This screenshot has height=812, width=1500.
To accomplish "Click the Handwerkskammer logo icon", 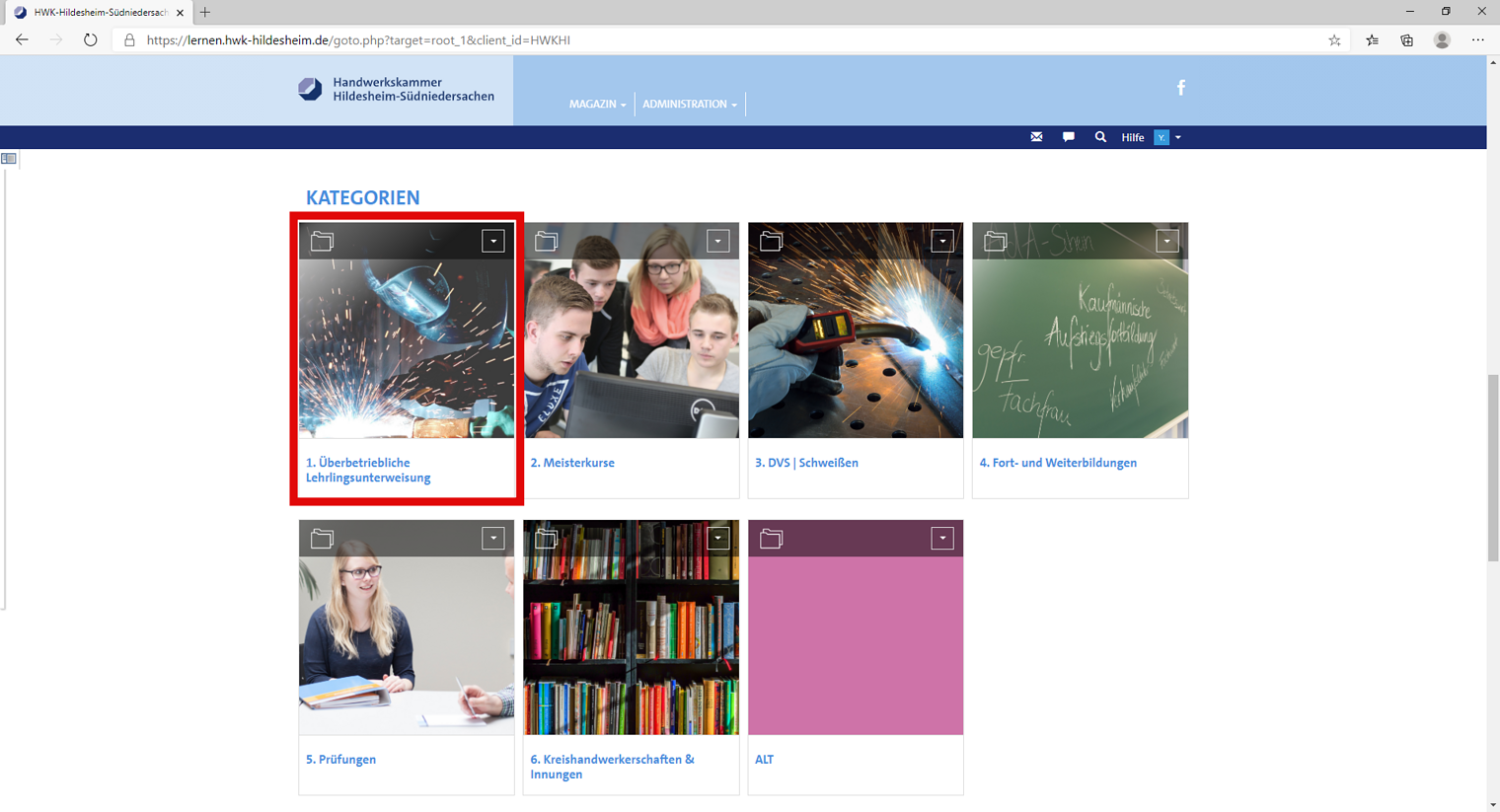I will pyautogui.click(x=310, y=89).
